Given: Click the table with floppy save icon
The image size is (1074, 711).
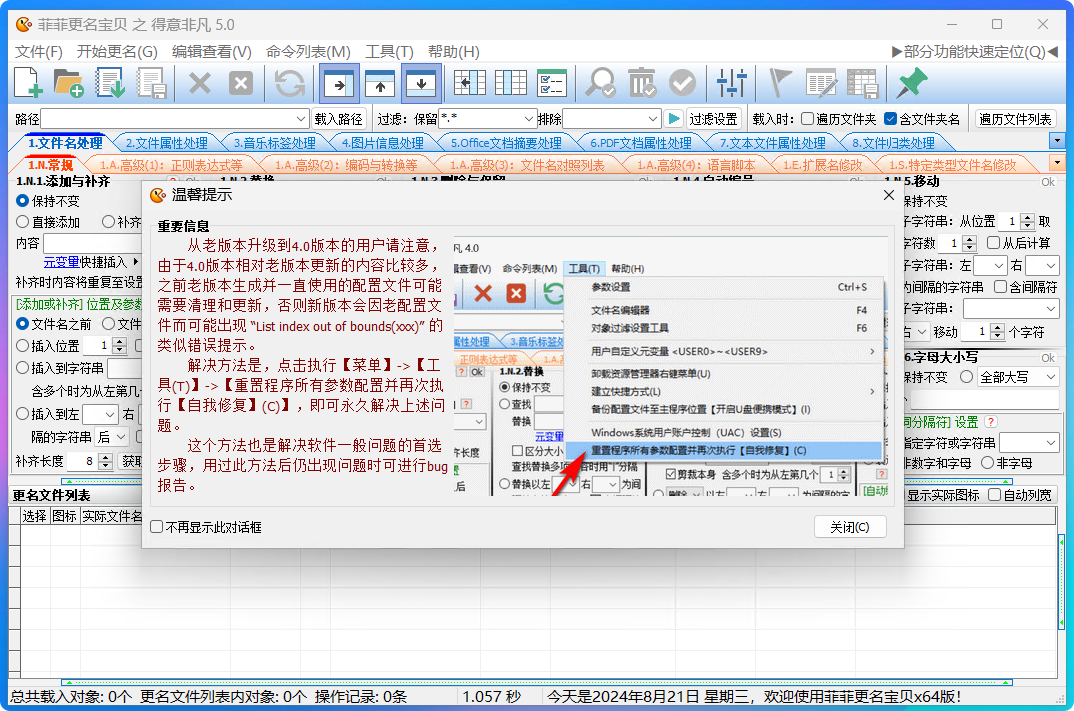Looking at the screenshot, I should (862, 84).
